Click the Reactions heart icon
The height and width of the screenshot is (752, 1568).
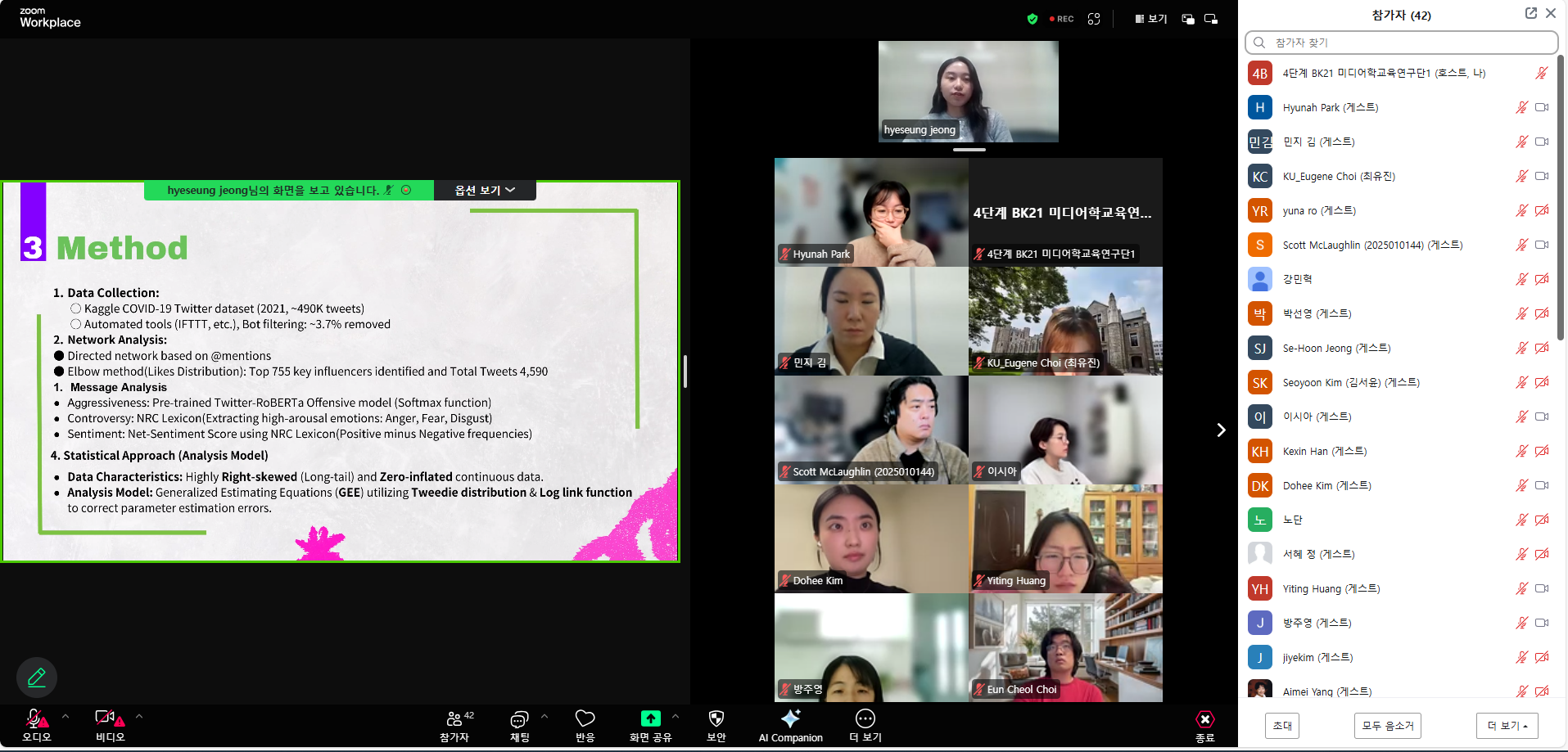585,718
